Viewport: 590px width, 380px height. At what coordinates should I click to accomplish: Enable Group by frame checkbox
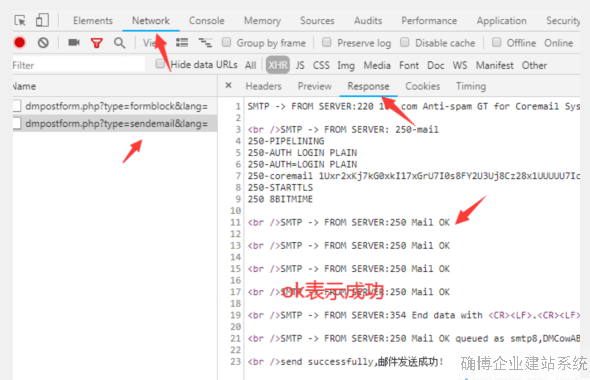click(x=226, y=42)
